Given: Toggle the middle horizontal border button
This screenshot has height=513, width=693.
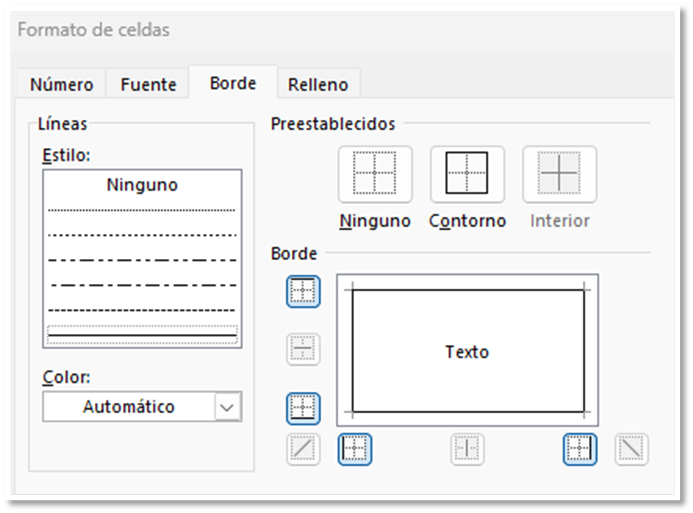Looking at the screenshot, I should 303,349.
